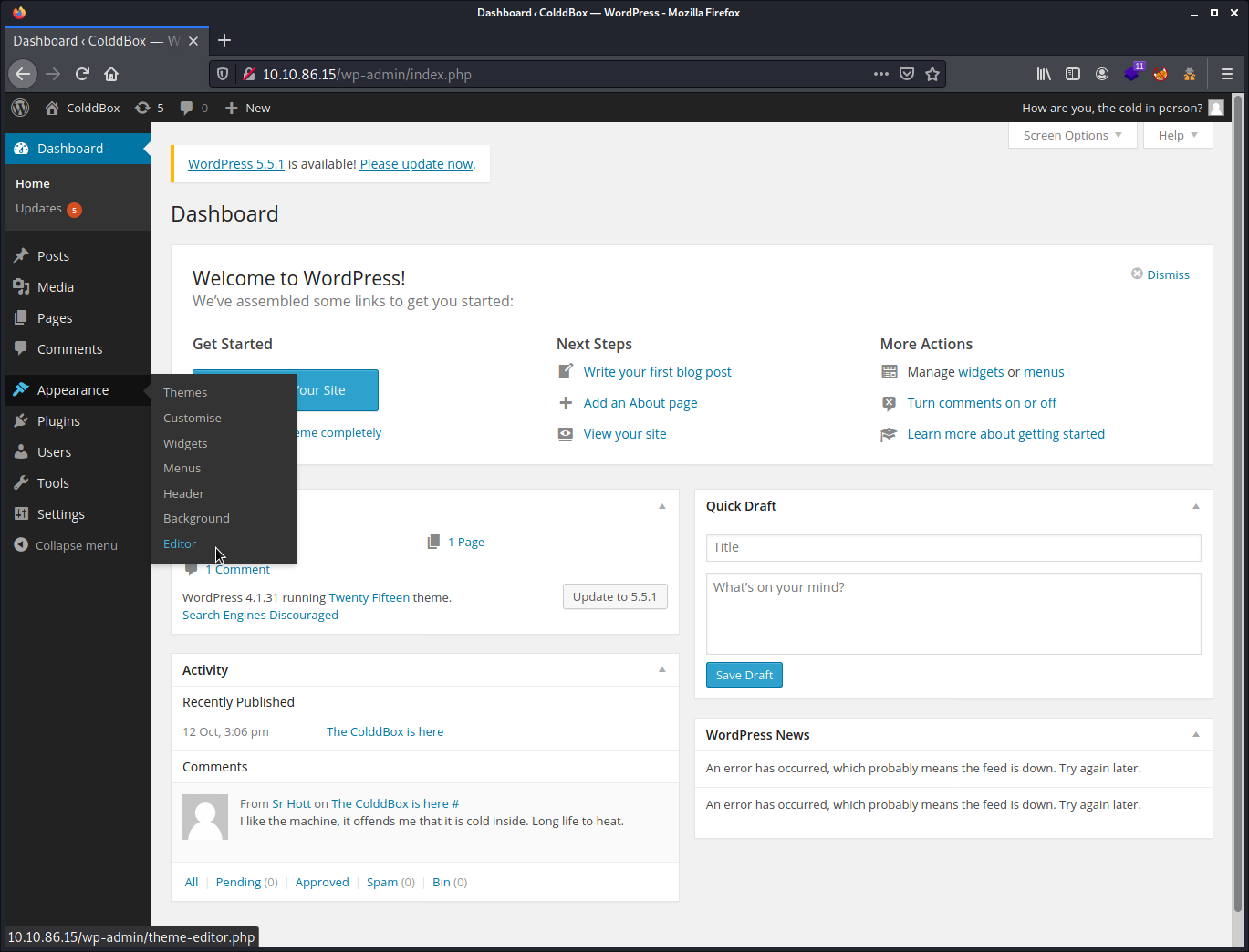Open Firefox account icon
1249x952 pixels.
1102,74
